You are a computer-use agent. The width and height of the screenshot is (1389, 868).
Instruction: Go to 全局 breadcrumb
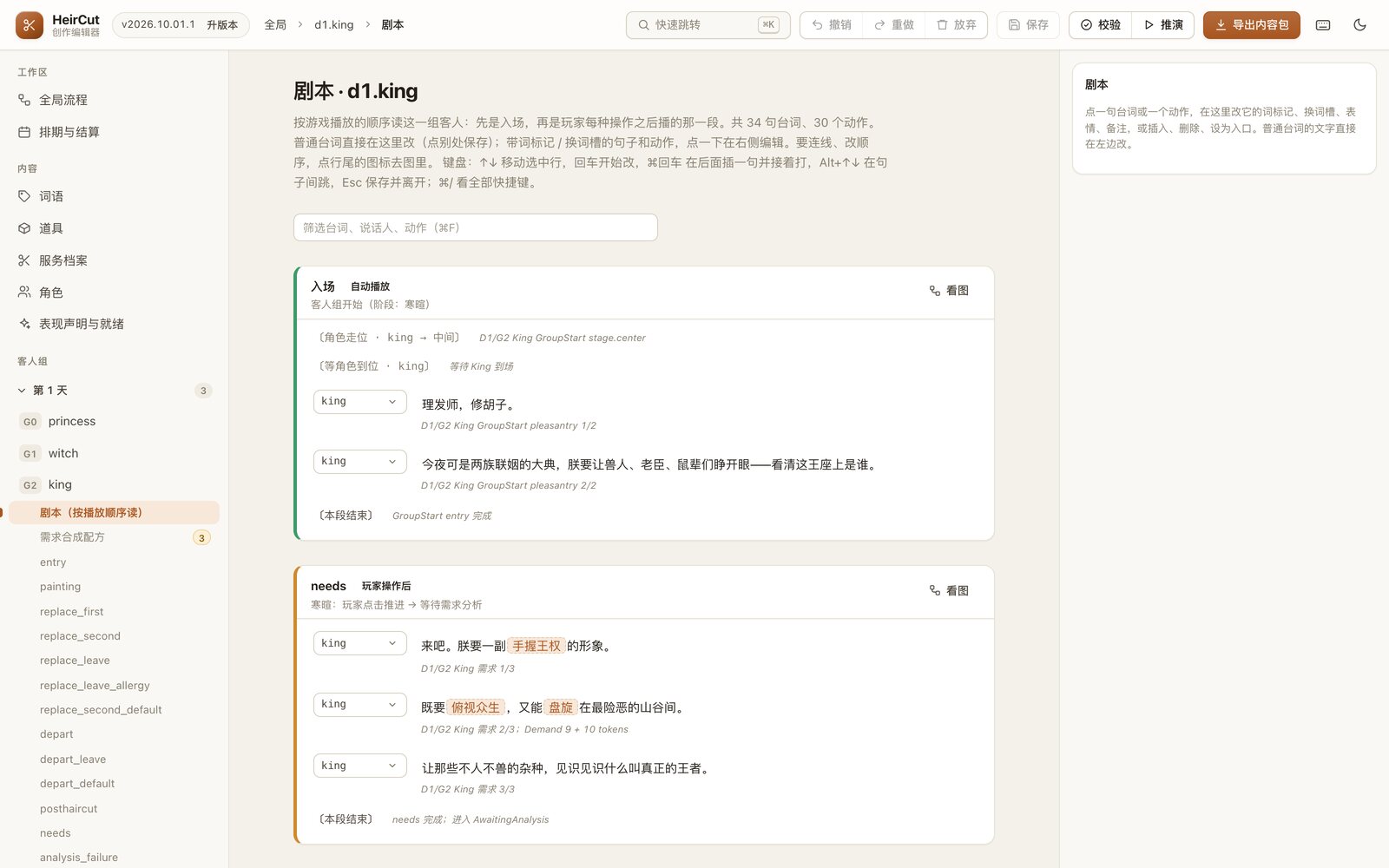(275, 25)
